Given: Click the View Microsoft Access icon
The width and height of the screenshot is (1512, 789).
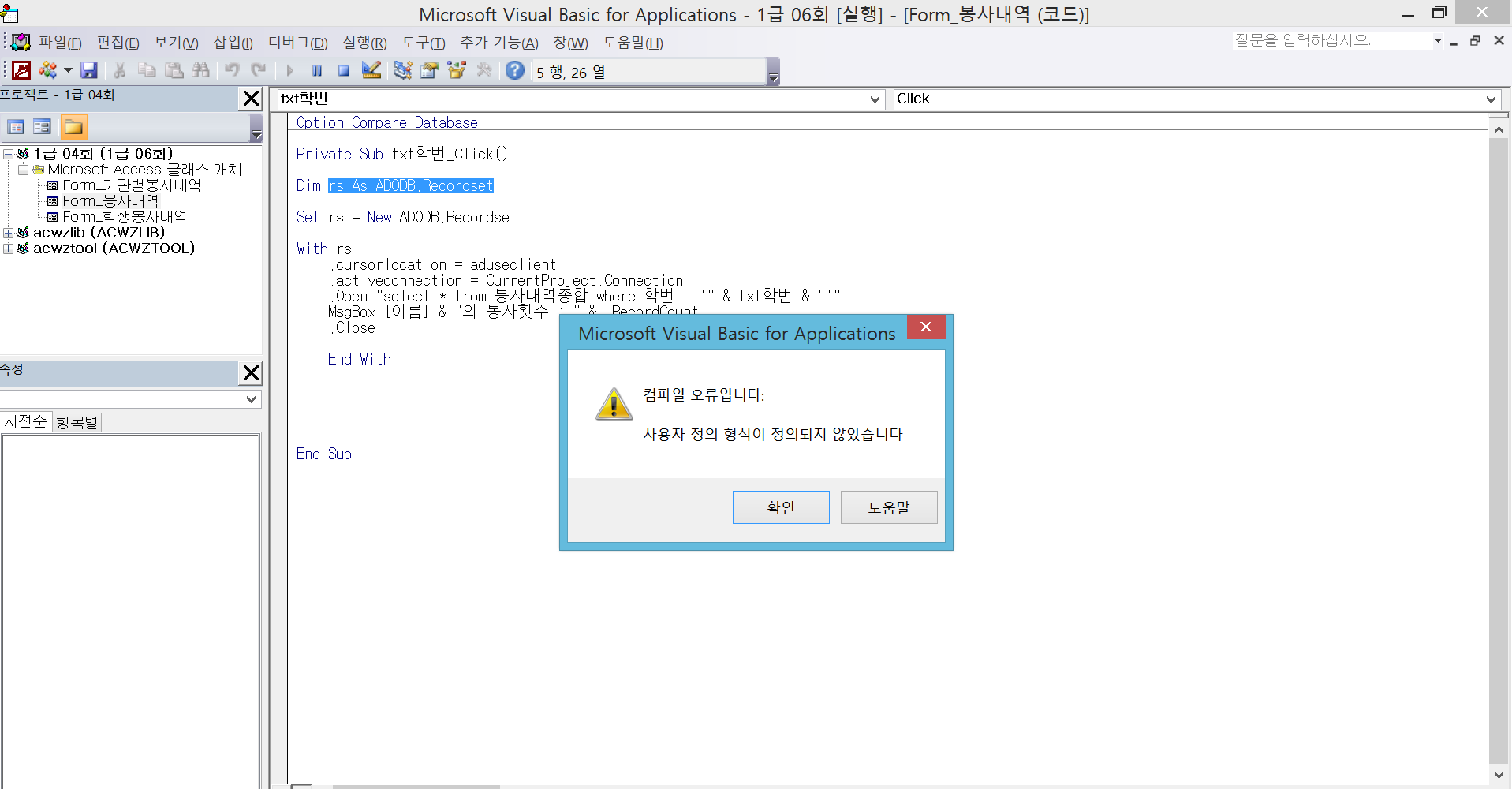Looking at the screenshot, I should [21, 71].
